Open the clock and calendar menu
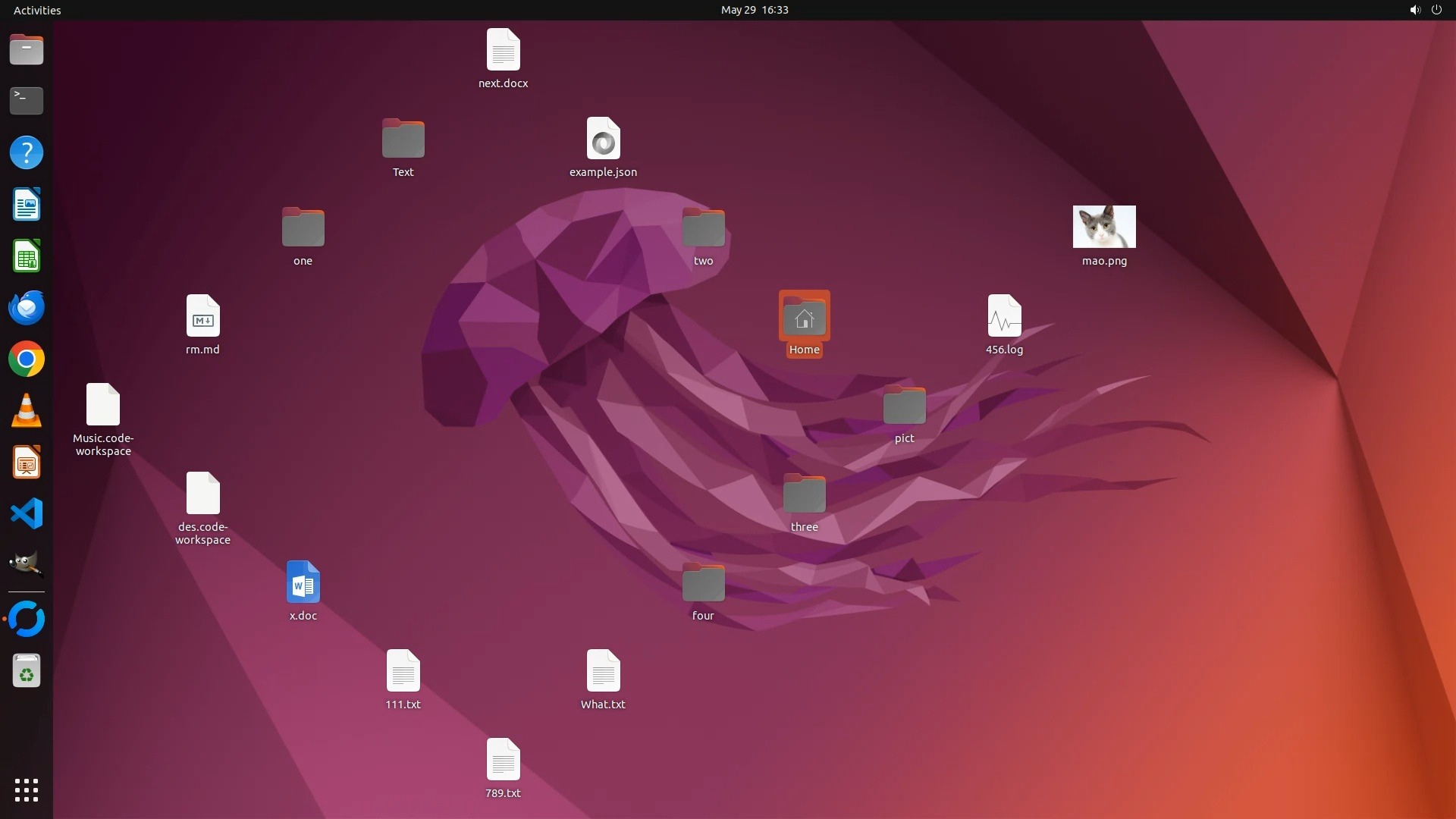Viewport: 1456px width, 819px height. coord(754,10)
